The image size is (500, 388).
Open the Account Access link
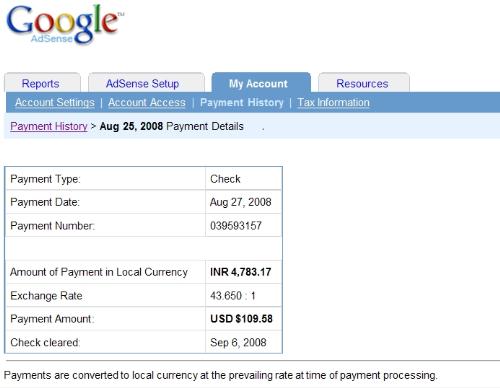click(147, 102)
